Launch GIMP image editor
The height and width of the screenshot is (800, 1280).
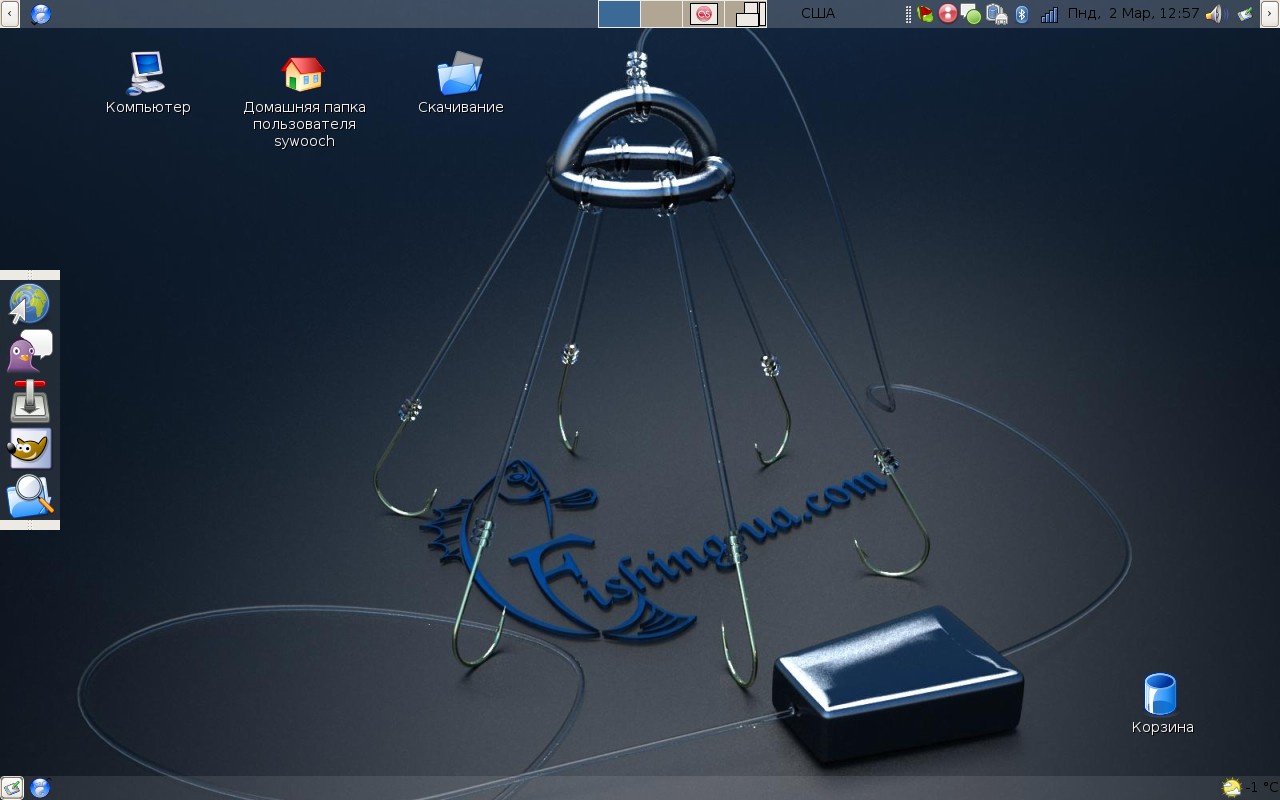(29, 449)
